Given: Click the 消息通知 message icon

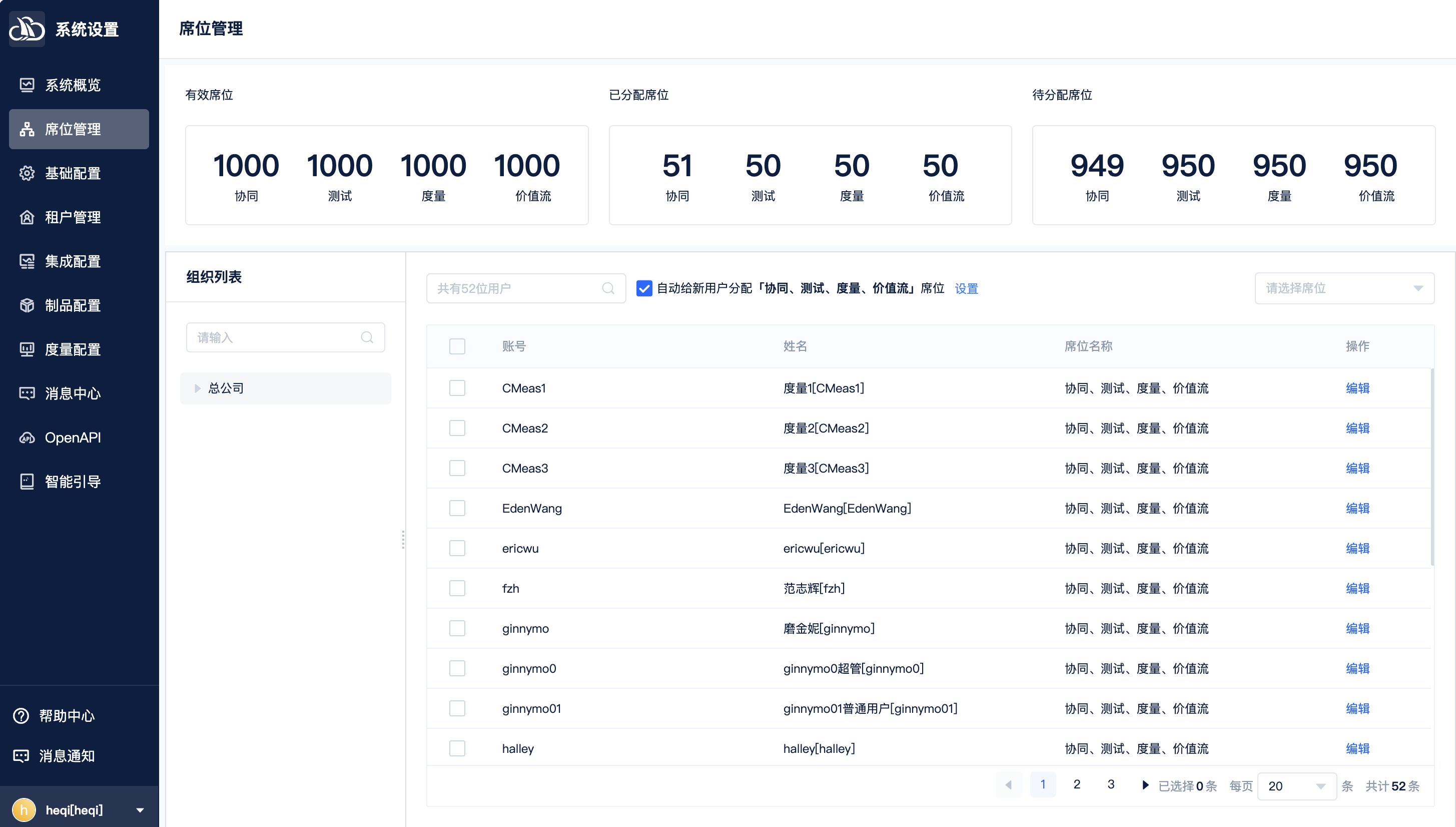Looking at the screenshot, I should [x=21, y=756].
